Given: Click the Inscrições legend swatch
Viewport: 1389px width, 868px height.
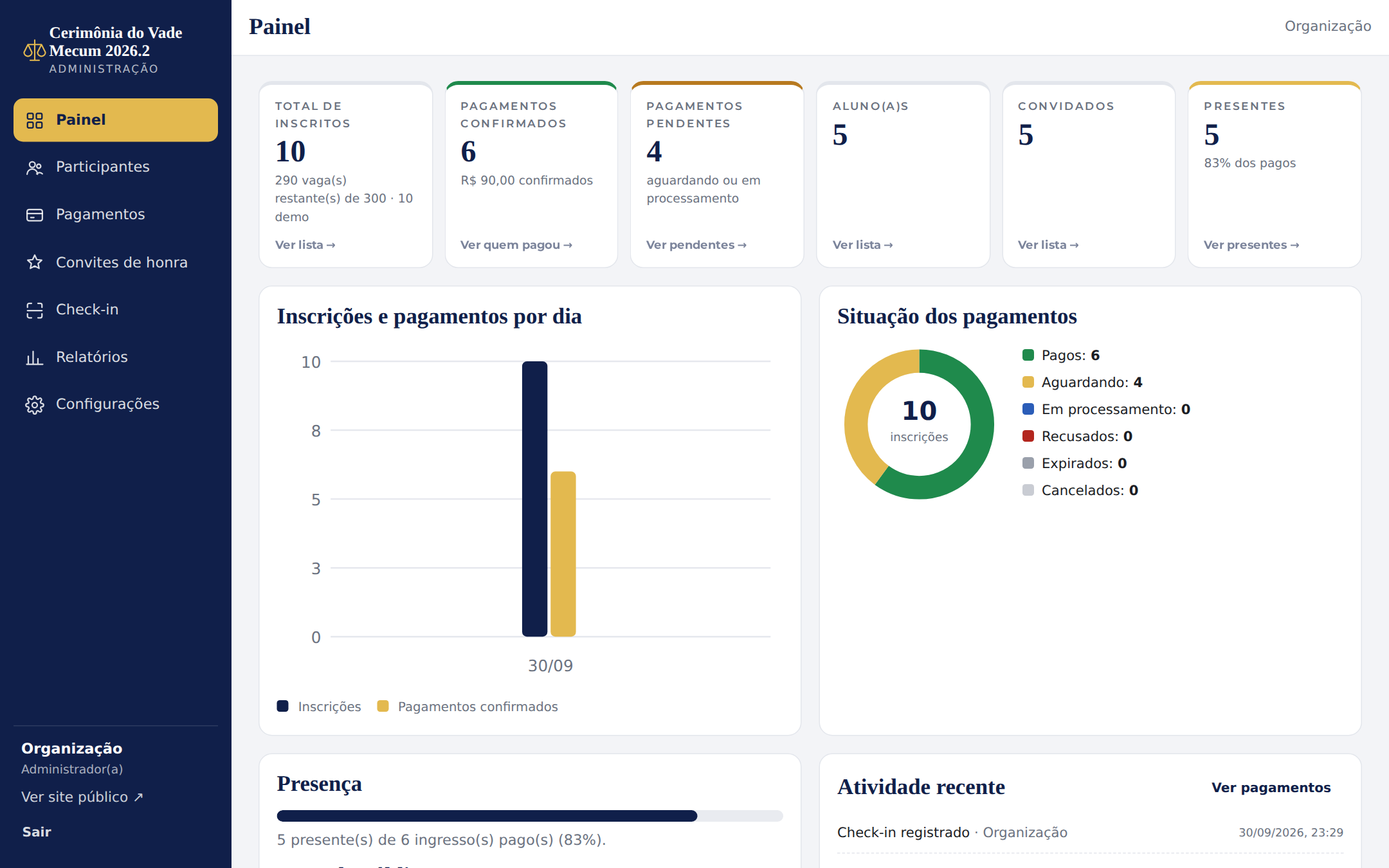Looking at the screenshot, I should point(283,706).
